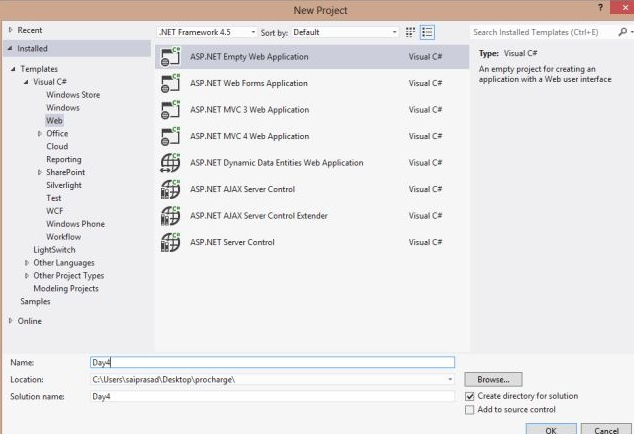
Task: Switch to small icons view
Action: point(410,32)
